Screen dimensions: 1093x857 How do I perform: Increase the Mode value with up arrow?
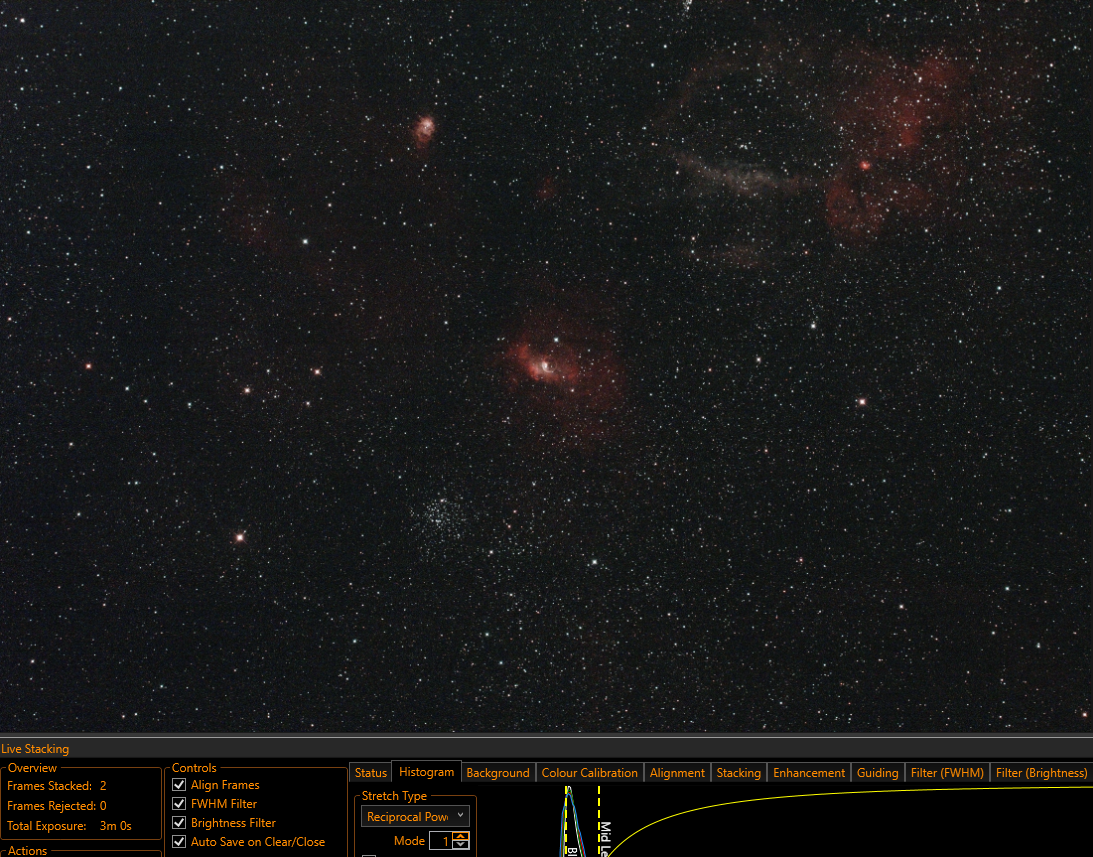460,836
